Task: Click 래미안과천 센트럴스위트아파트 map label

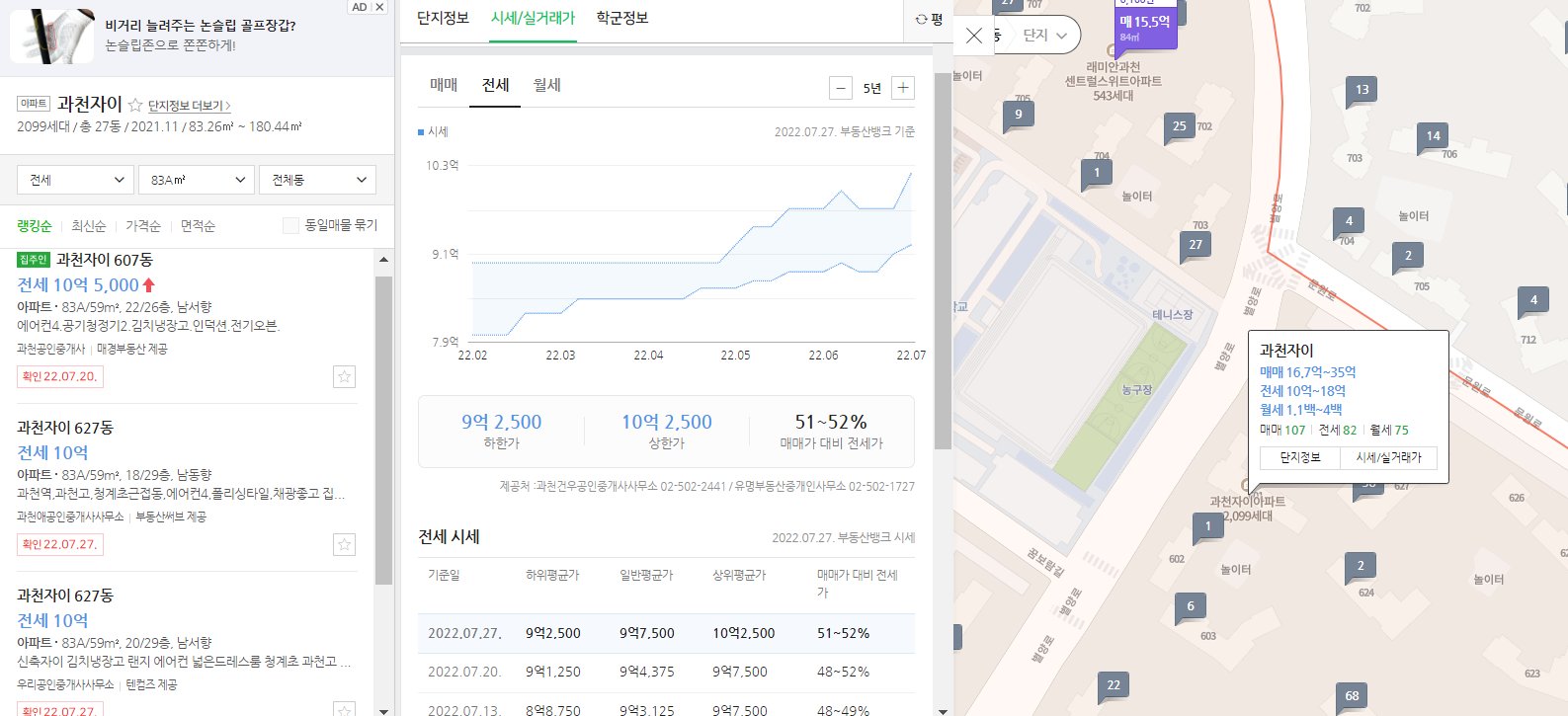Action: click(1113, 81)
